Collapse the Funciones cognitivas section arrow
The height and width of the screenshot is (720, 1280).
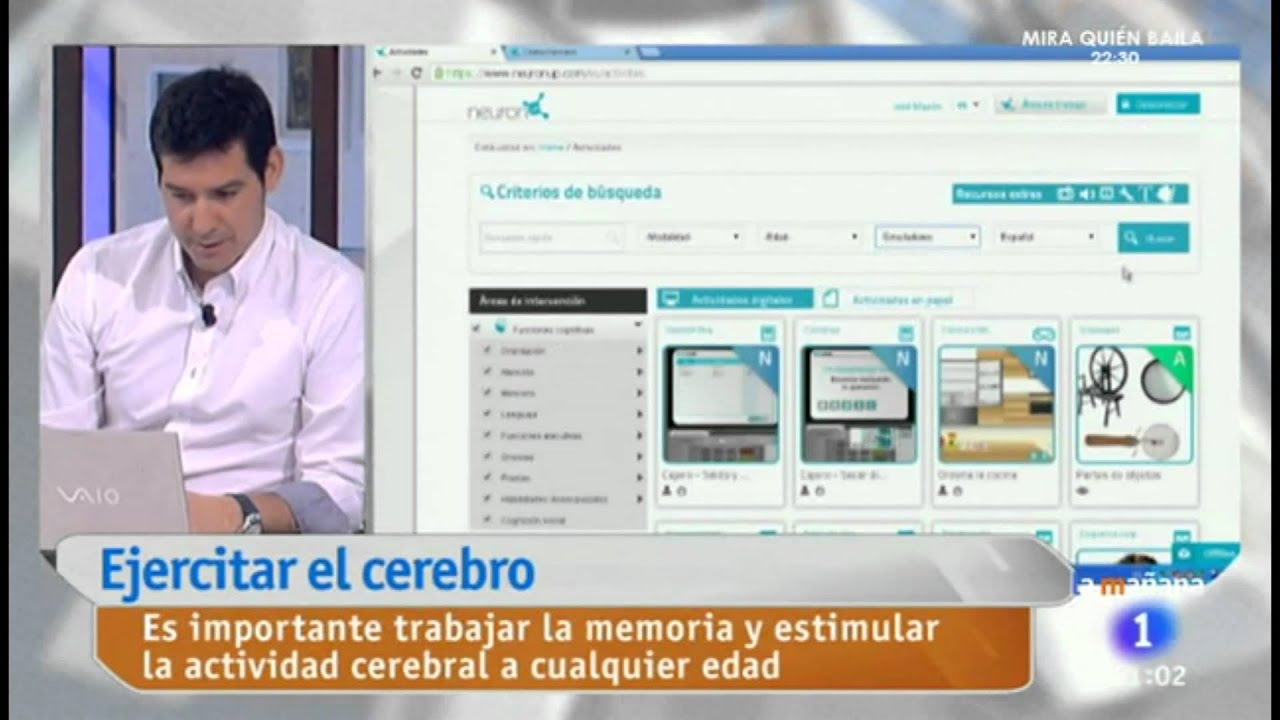click(637, 326)
